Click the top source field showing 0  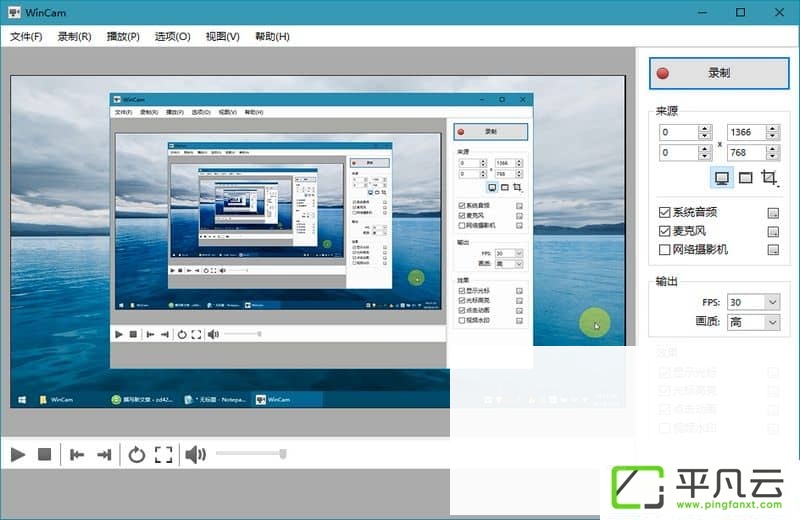click(679, 132)
